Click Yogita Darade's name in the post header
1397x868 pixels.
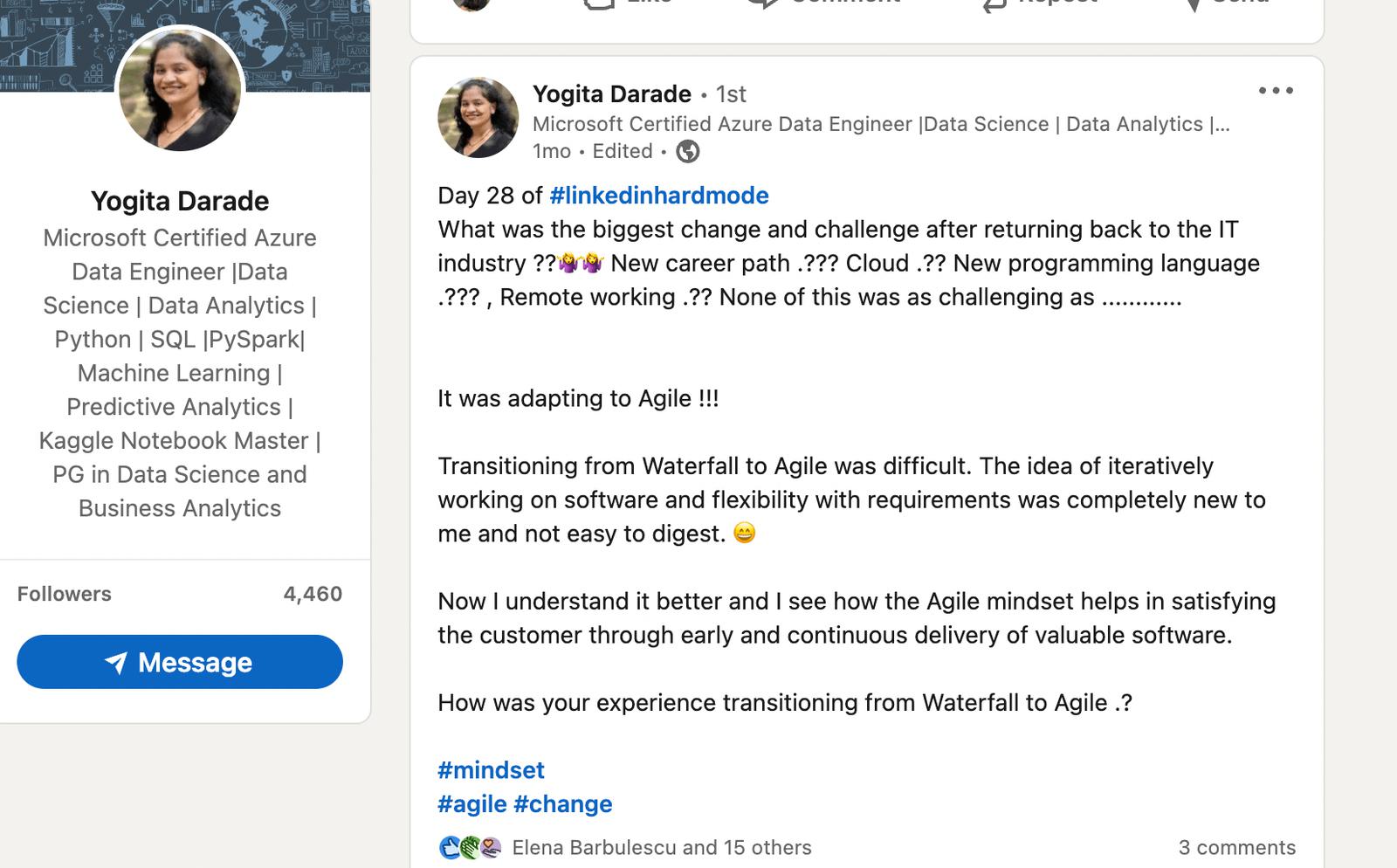[x=611, y=93]
